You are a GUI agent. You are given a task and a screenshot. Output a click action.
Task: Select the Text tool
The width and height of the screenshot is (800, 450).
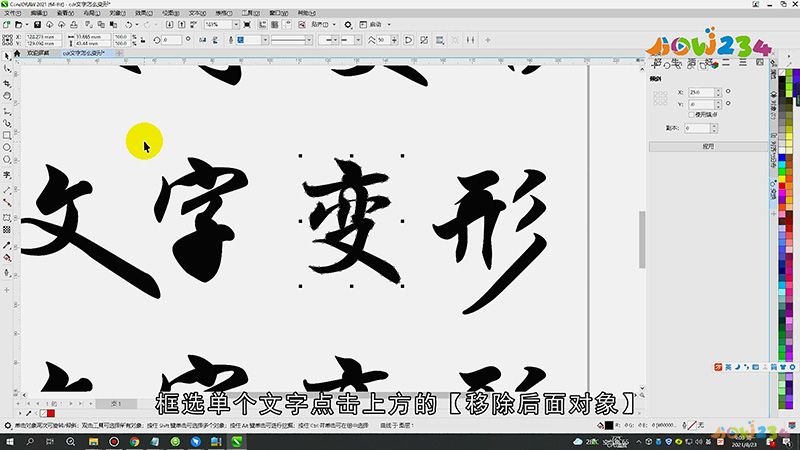pyautogui.click(x=7, y=175)
